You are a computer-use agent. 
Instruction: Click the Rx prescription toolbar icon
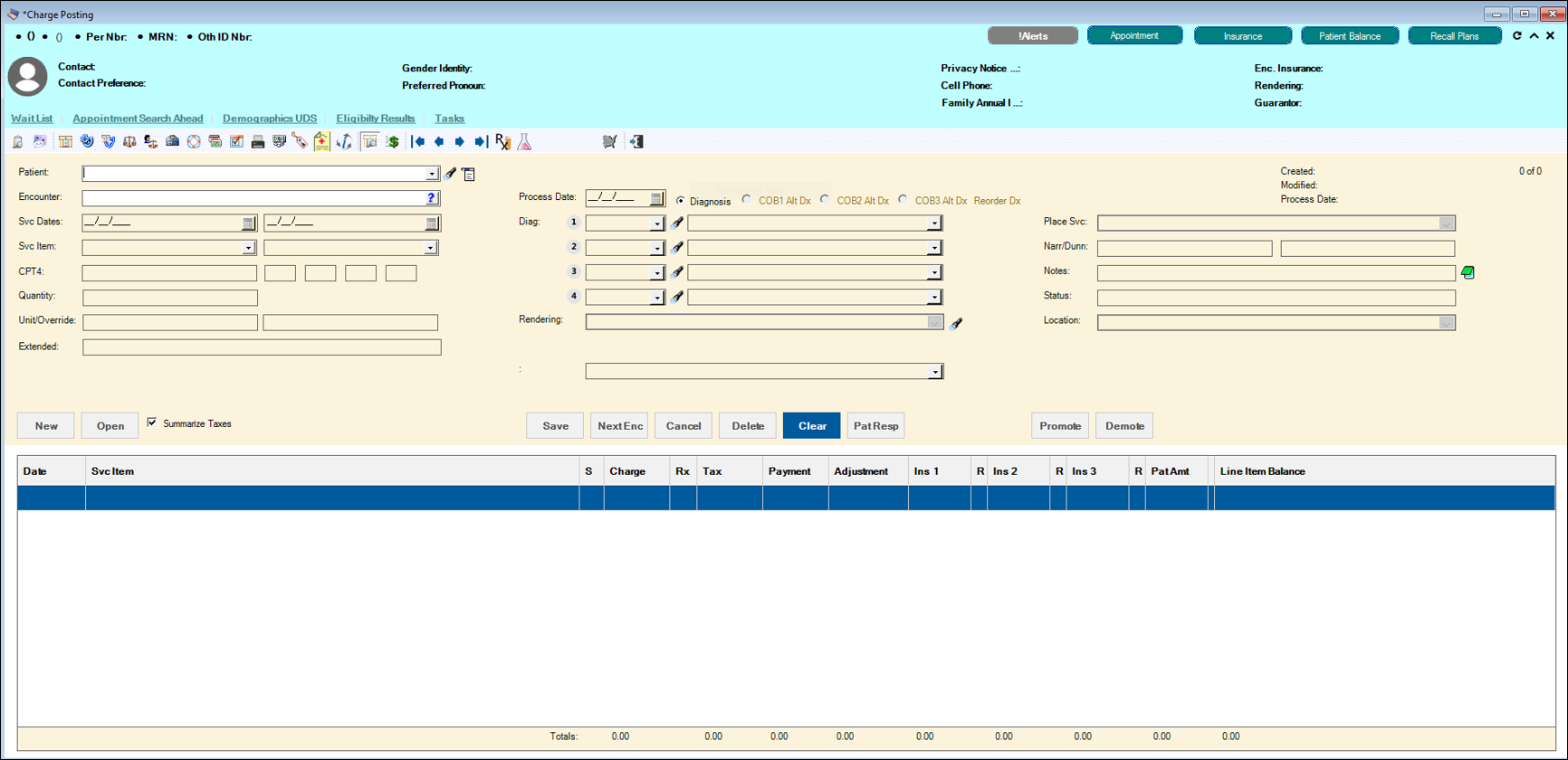(503, 141)
